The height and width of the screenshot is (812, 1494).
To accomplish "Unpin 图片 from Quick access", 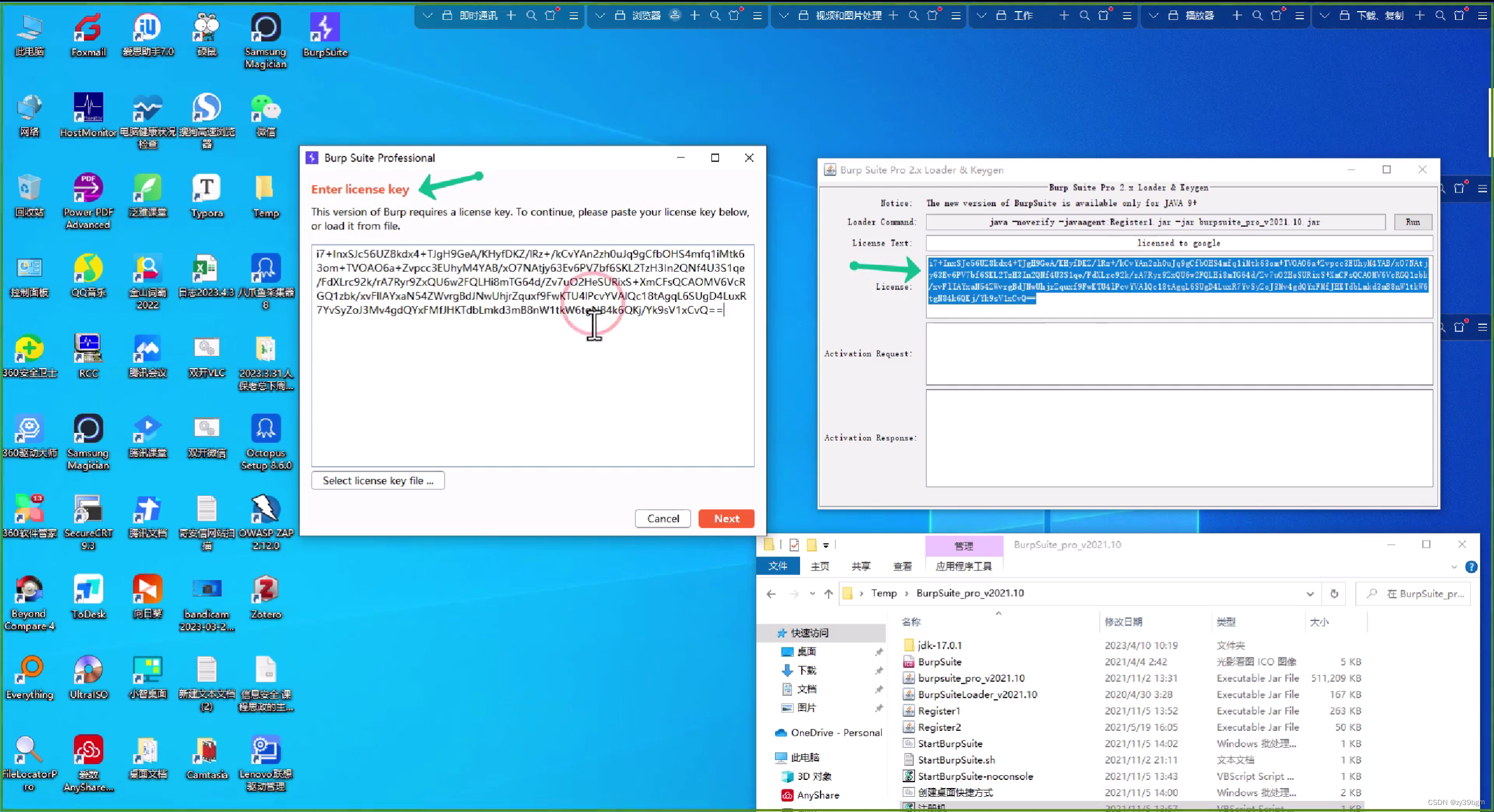I will (880, 708).
